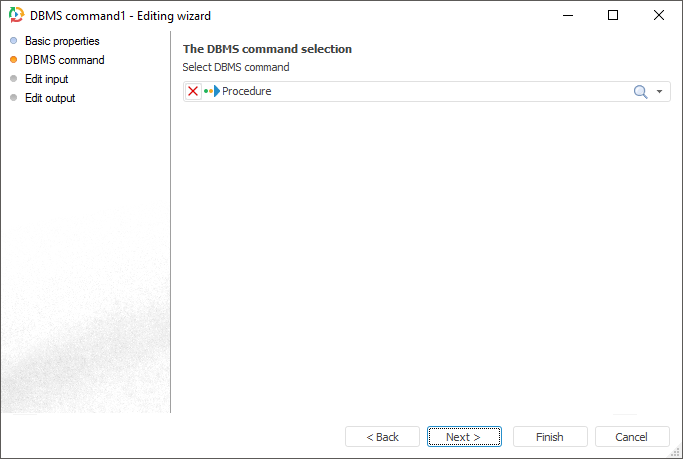Click Finish to complete the wizard
This screenshot has height=459, width=683.
click(x=550, y=437)
